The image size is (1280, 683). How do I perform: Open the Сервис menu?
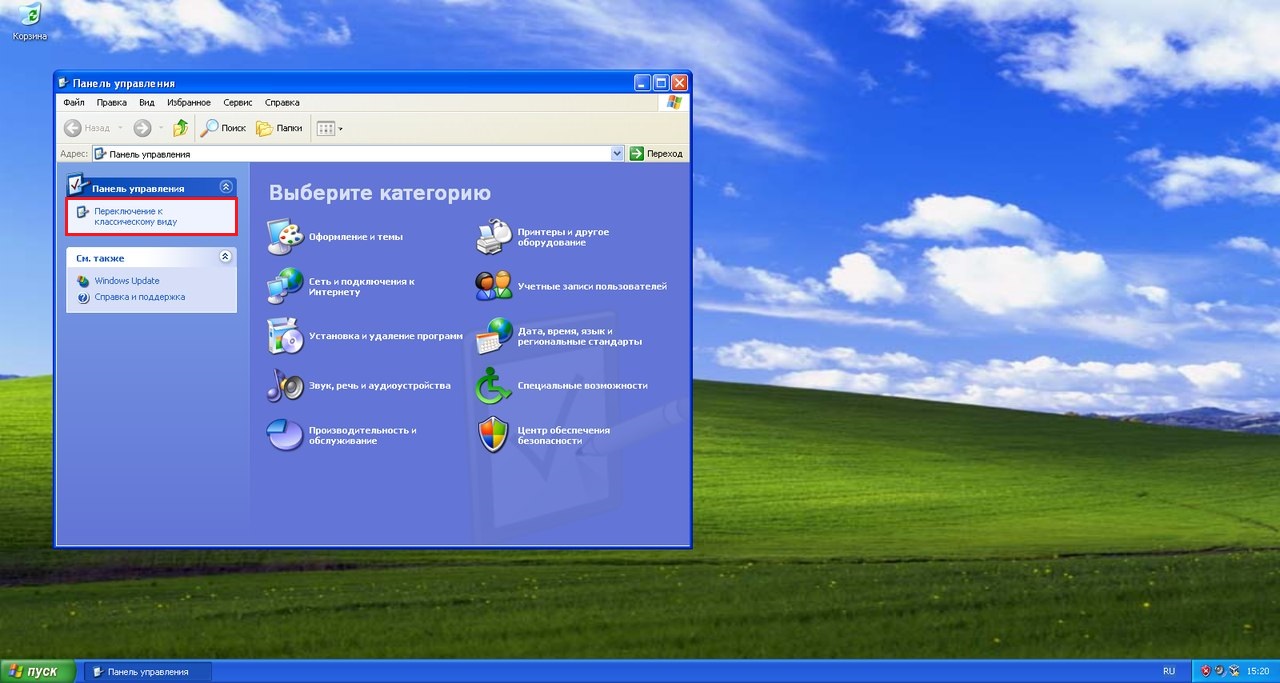[238, 102]
